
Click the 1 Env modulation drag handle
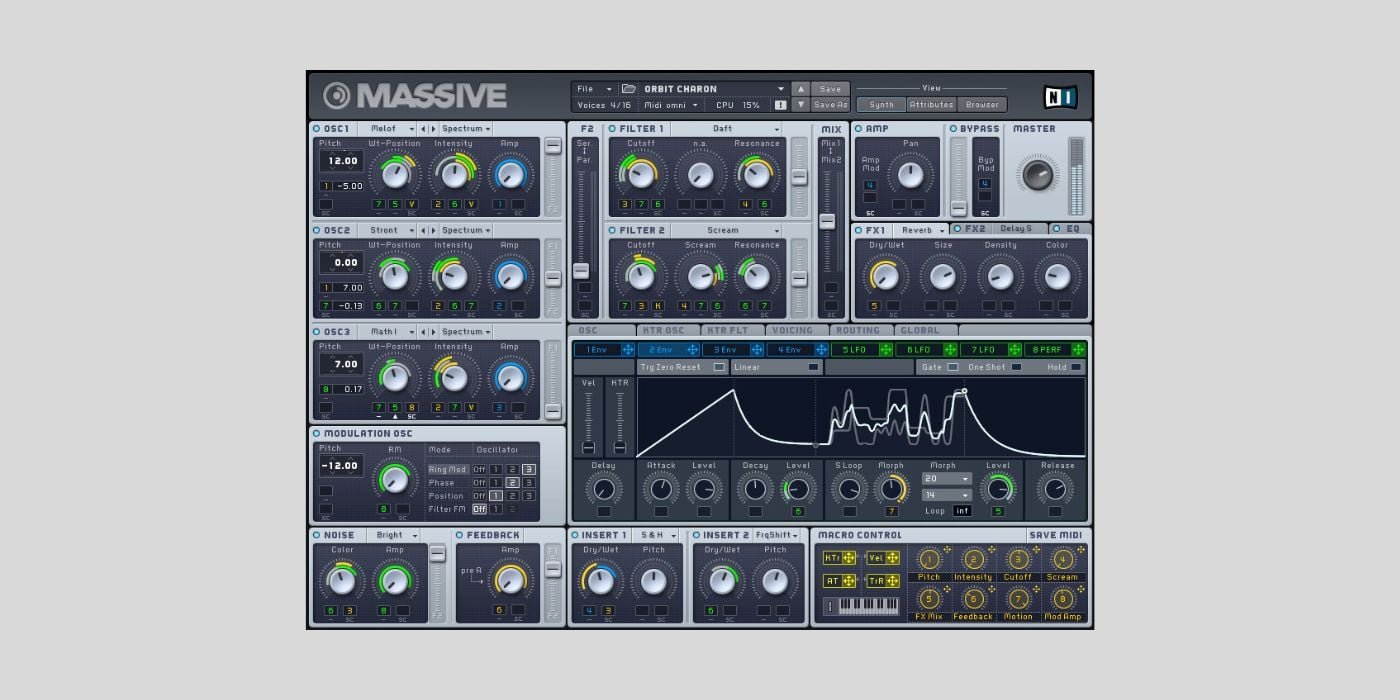click(x=628, y=350)
